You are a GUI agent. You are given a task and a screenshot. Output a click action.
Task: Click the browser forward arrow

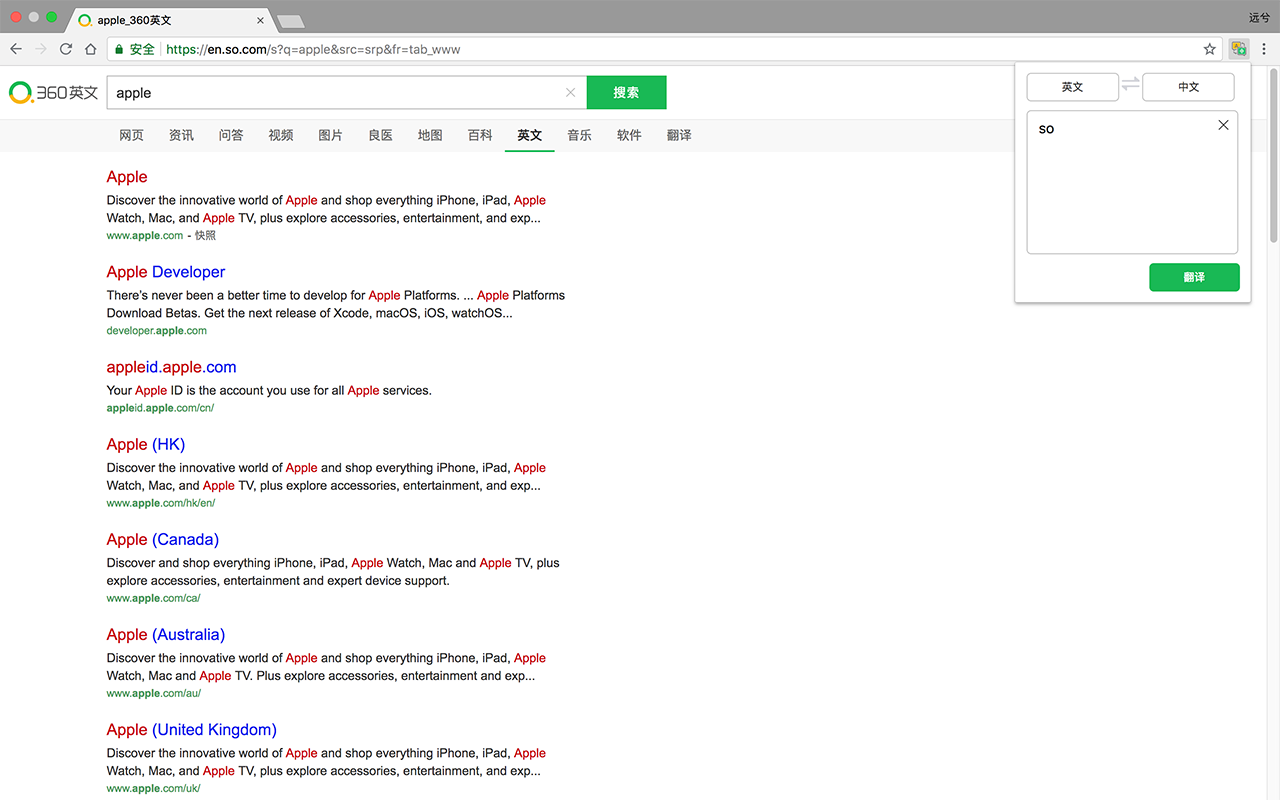tap(41, 49)
